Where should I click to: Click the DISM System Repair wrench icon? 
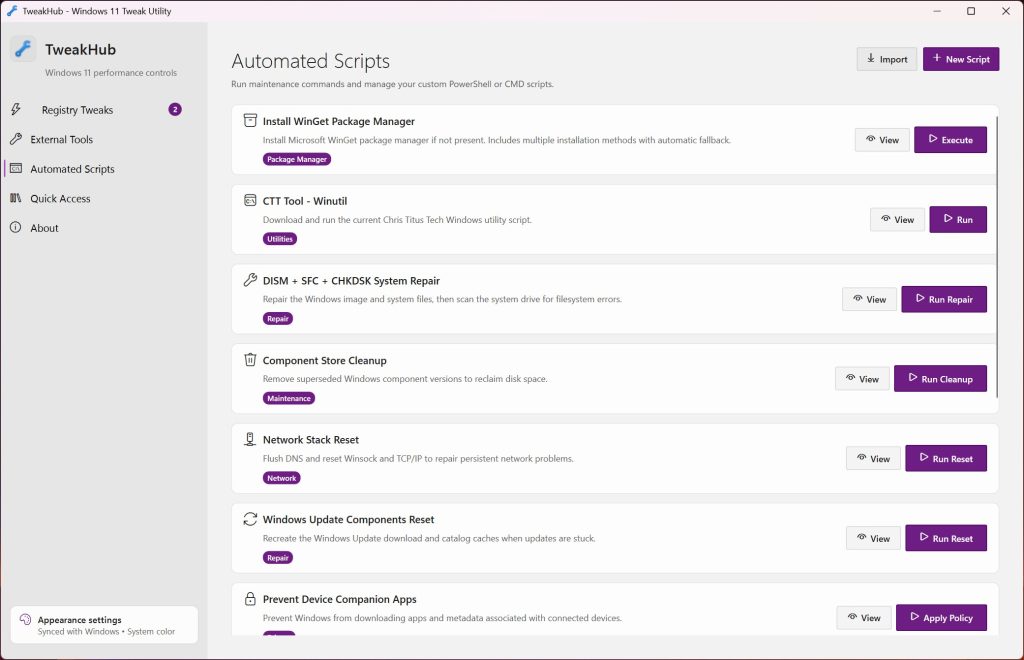tap(250, 280)
